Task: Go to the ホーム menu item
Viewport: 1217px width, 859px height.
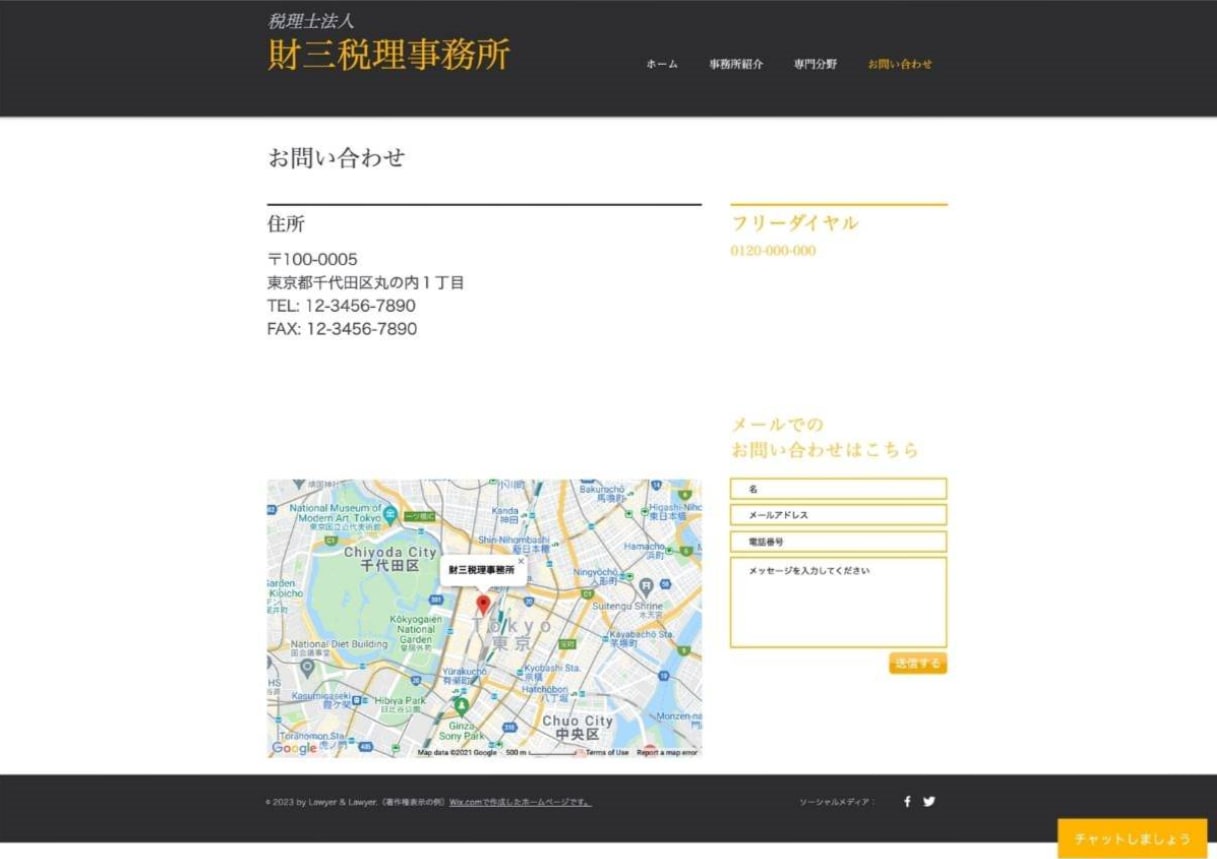Action: (x=662, y=64)
